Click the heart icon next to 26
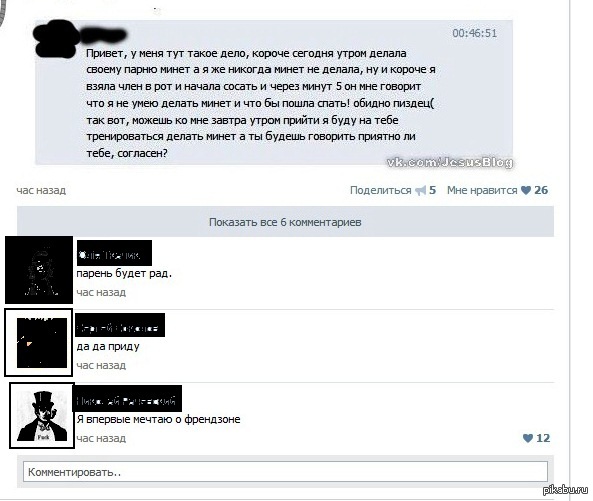The width and height of the screenshot is (593, 501). point(526,190)
